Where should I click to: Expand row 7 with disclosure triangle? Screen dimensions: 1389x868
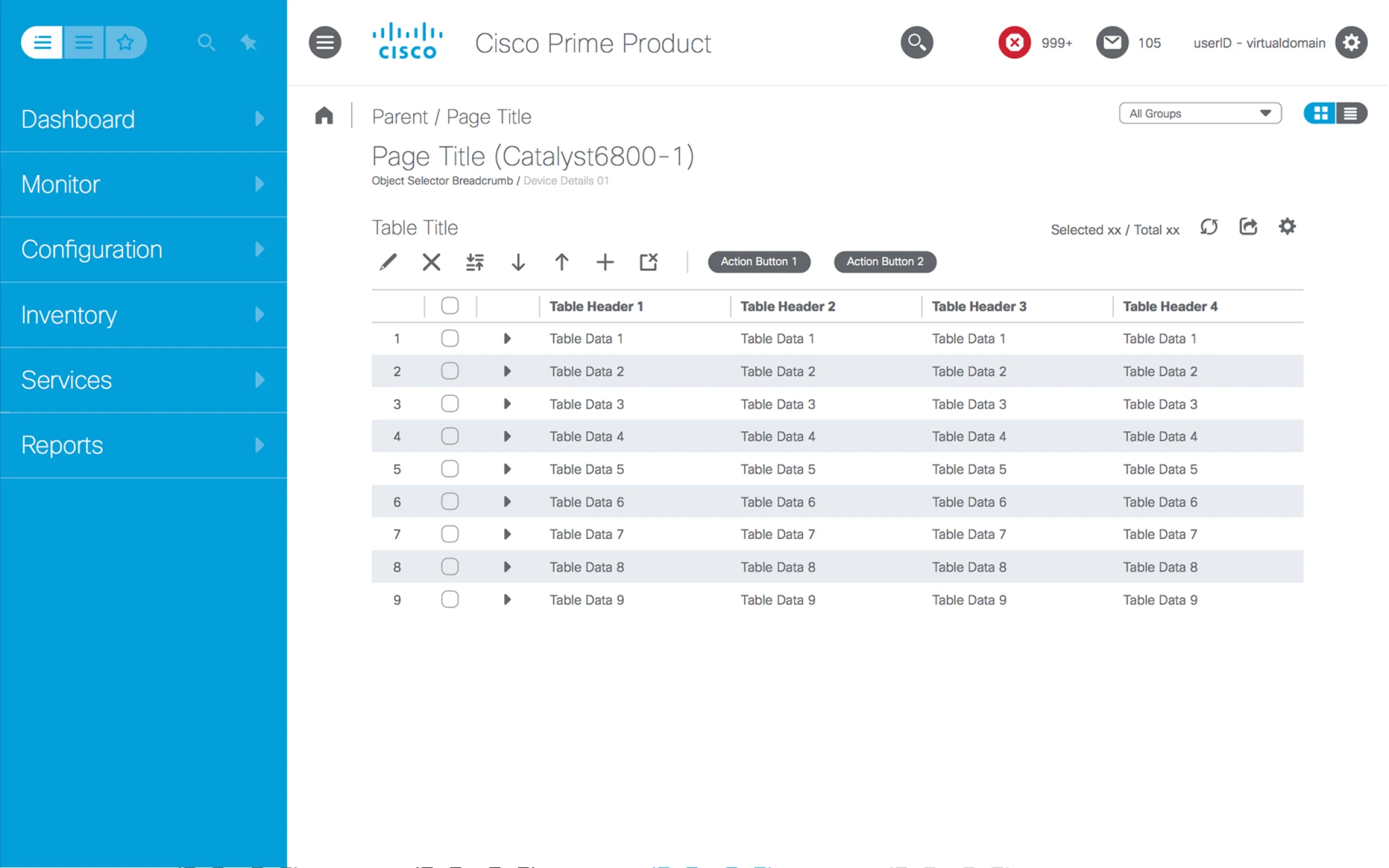tap(507, 534)
